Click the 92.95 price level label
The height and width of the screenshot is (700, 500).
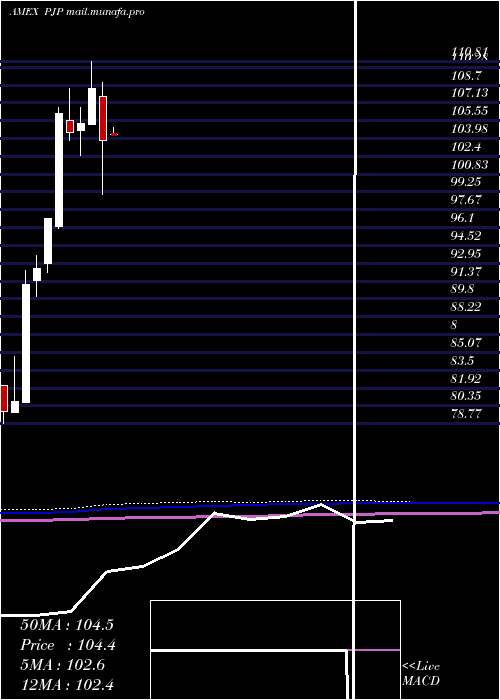[466, 254]
